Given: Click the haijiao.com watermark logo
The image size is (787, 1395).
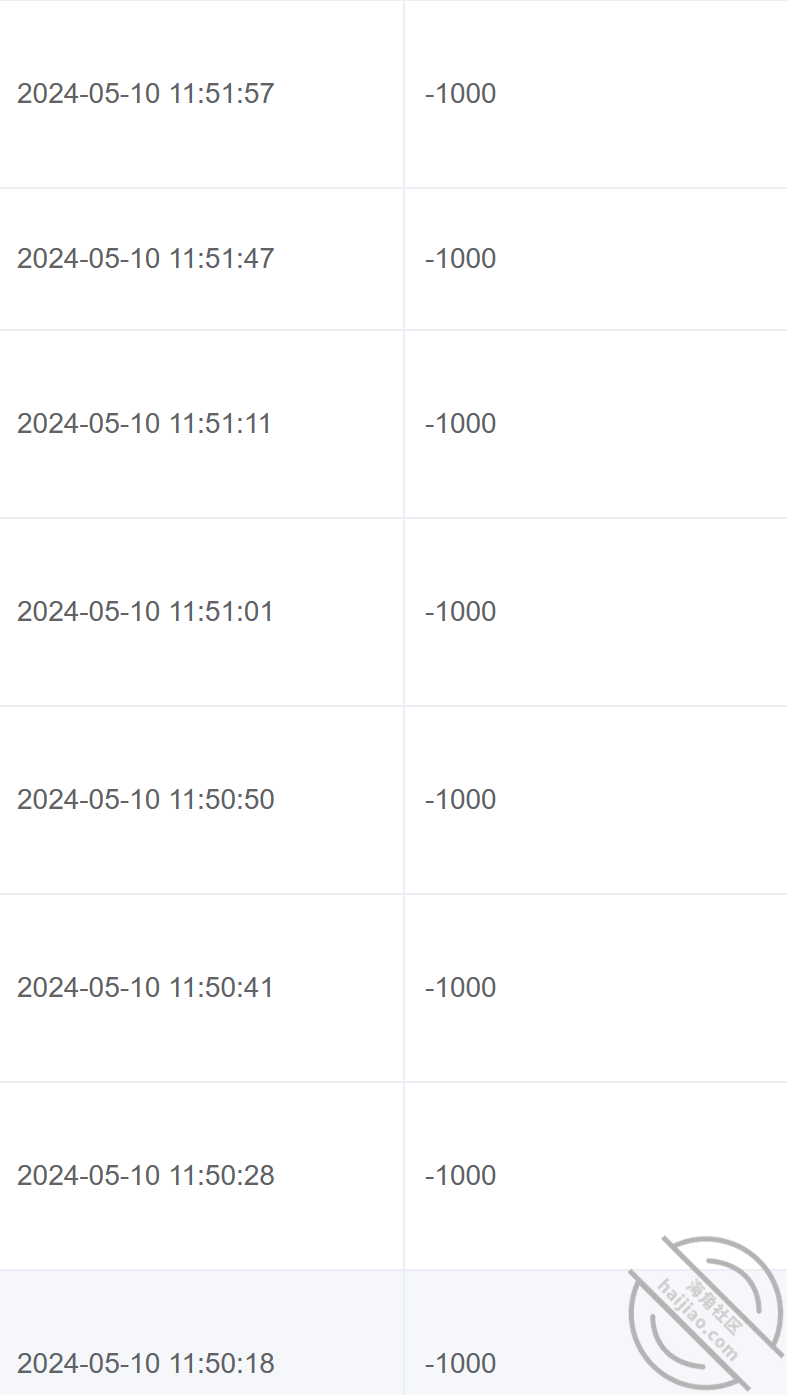Looking at the screenshot, I should click(x=707, y=1312).
